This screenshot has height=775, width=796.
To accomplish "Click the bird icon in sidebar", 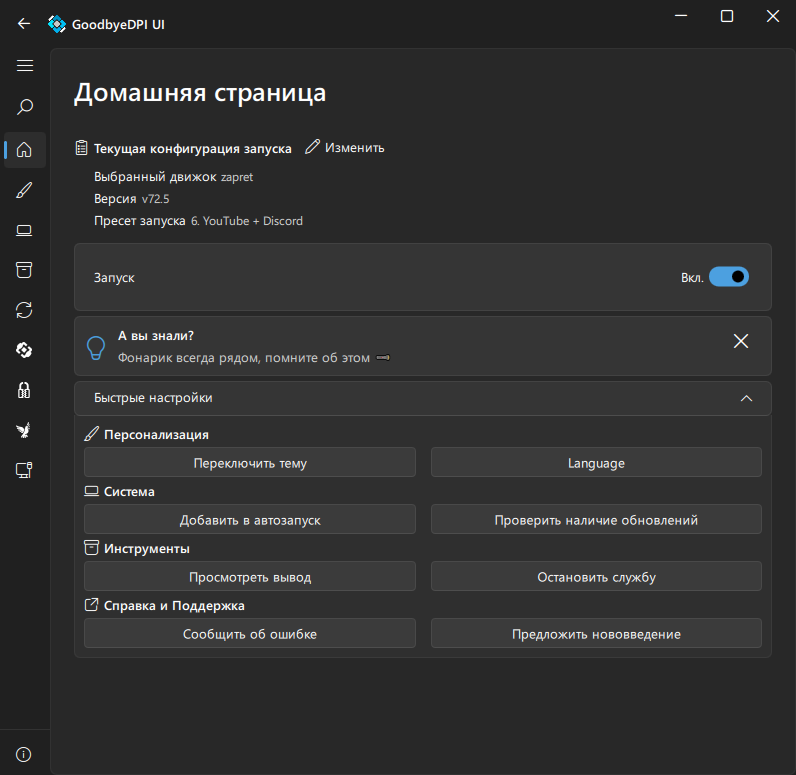I will pyautogui.click(x=25, y=430).
